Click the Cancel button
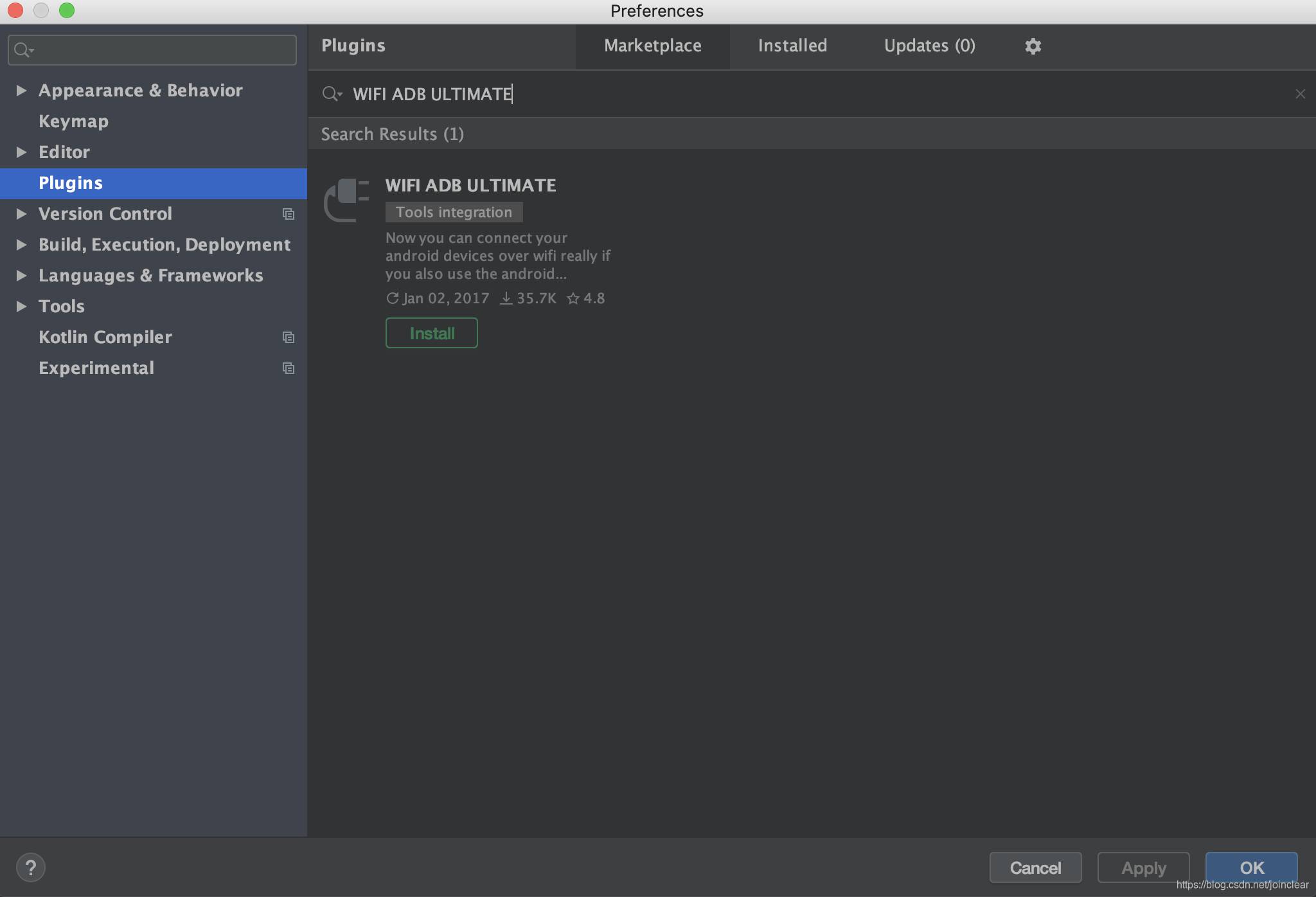Screen dimensions: 1316x897 point(1035,867)
